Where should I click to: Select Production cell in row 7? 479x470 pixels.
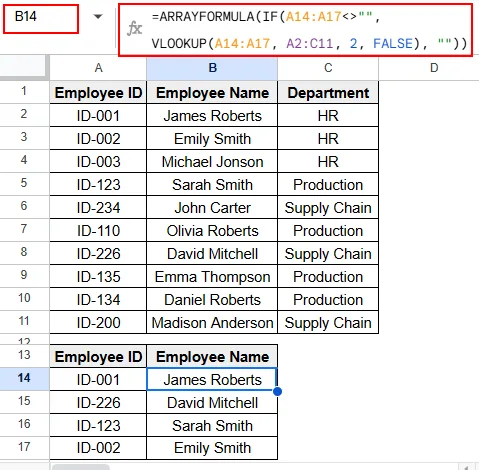coord(328,230)
